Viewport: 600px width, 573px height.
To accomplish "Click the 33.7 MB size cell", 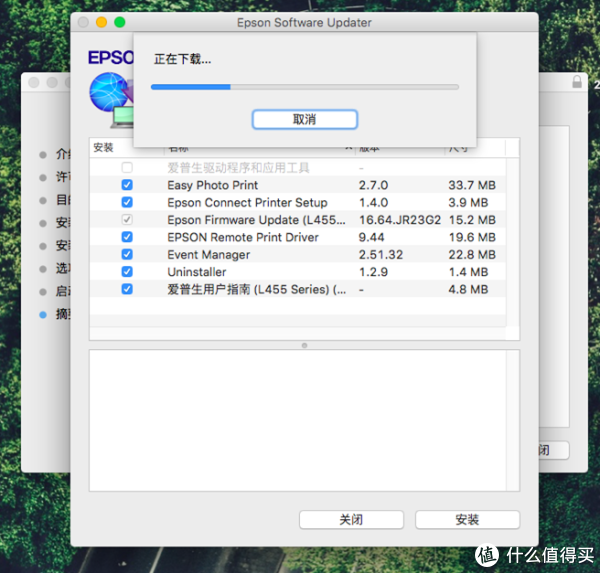I will [472, 185].
